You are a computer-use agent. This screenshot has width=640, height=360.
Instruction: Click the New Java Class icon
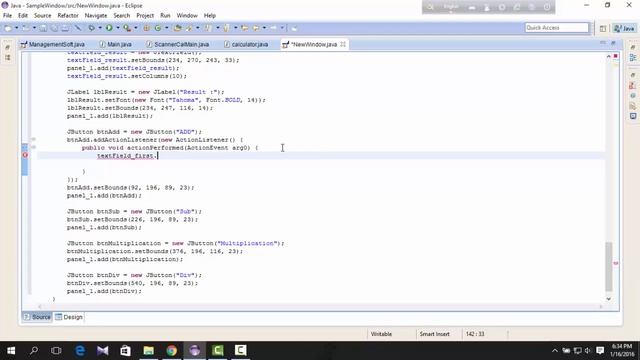point(158,28)
